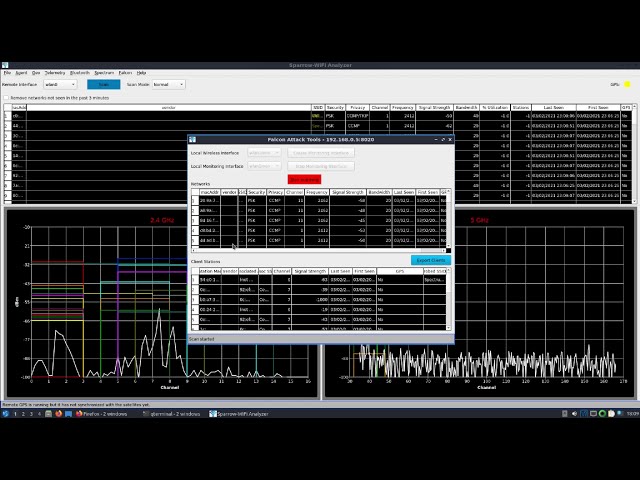Image resolution: width=640 pixels, height=480 pixels.
Task: Switch to Firefox - 2 windows task
Action: (x=102, y=414)
